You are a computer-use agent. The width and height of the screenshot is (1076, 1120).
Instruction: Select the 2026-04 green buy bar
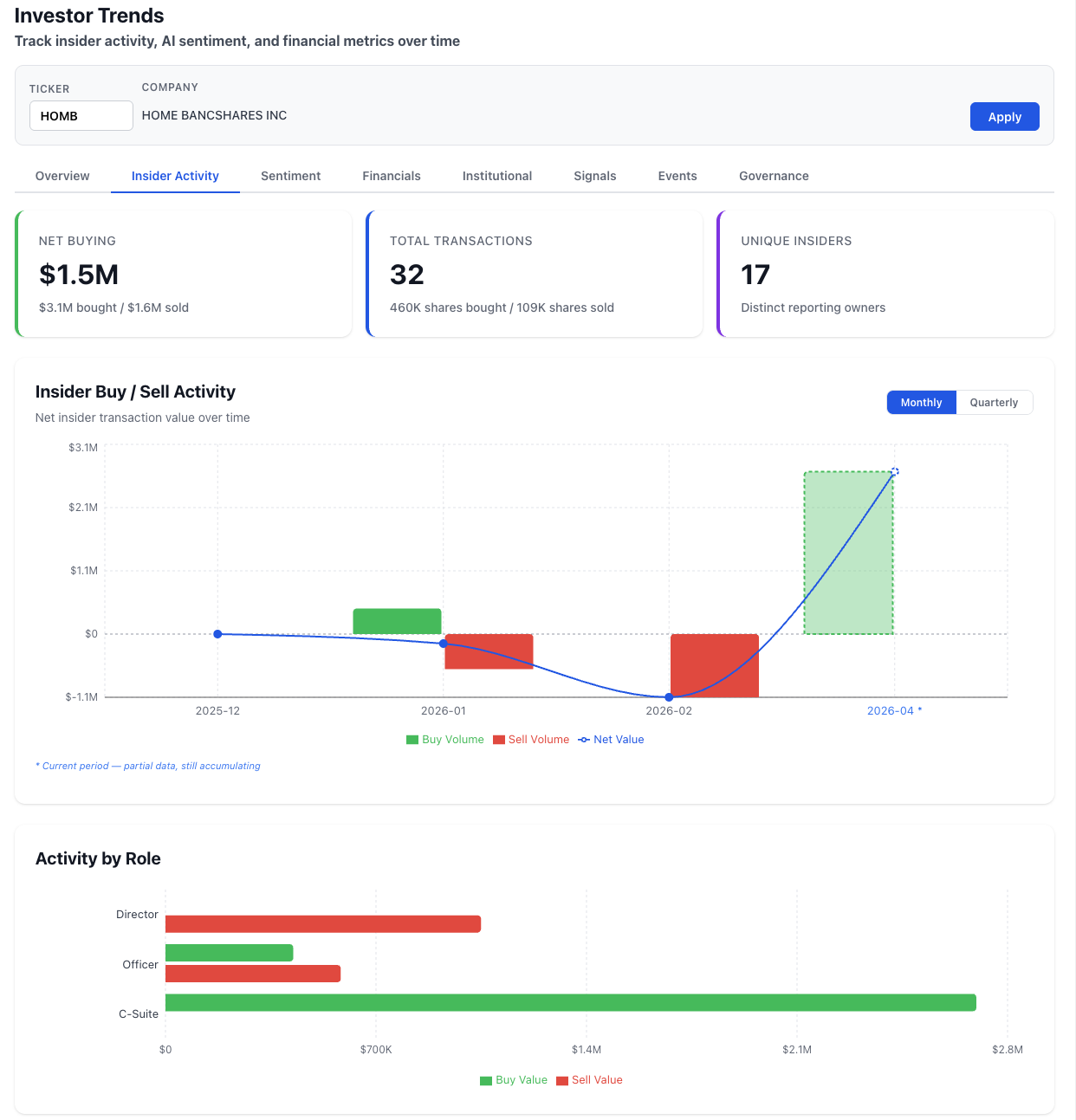click(848, 552)
